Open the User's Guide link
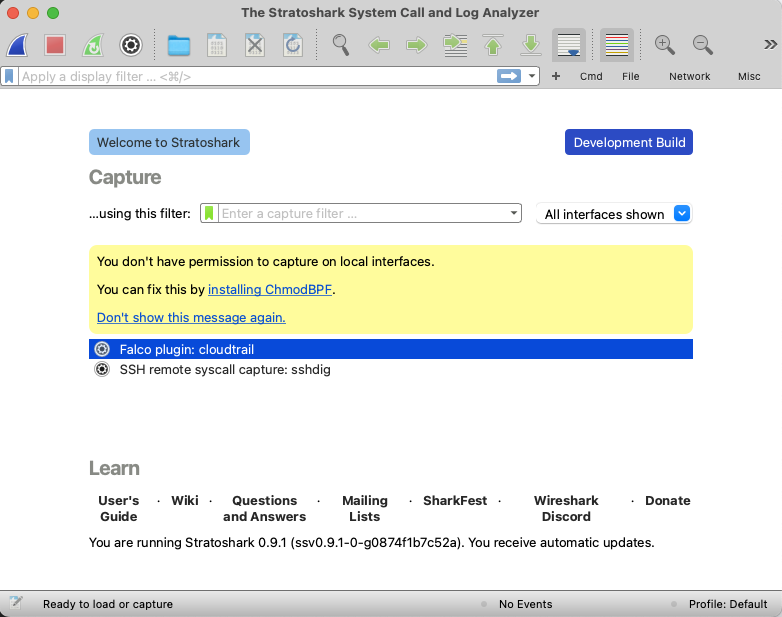The image size is (782, 617). 119,508
